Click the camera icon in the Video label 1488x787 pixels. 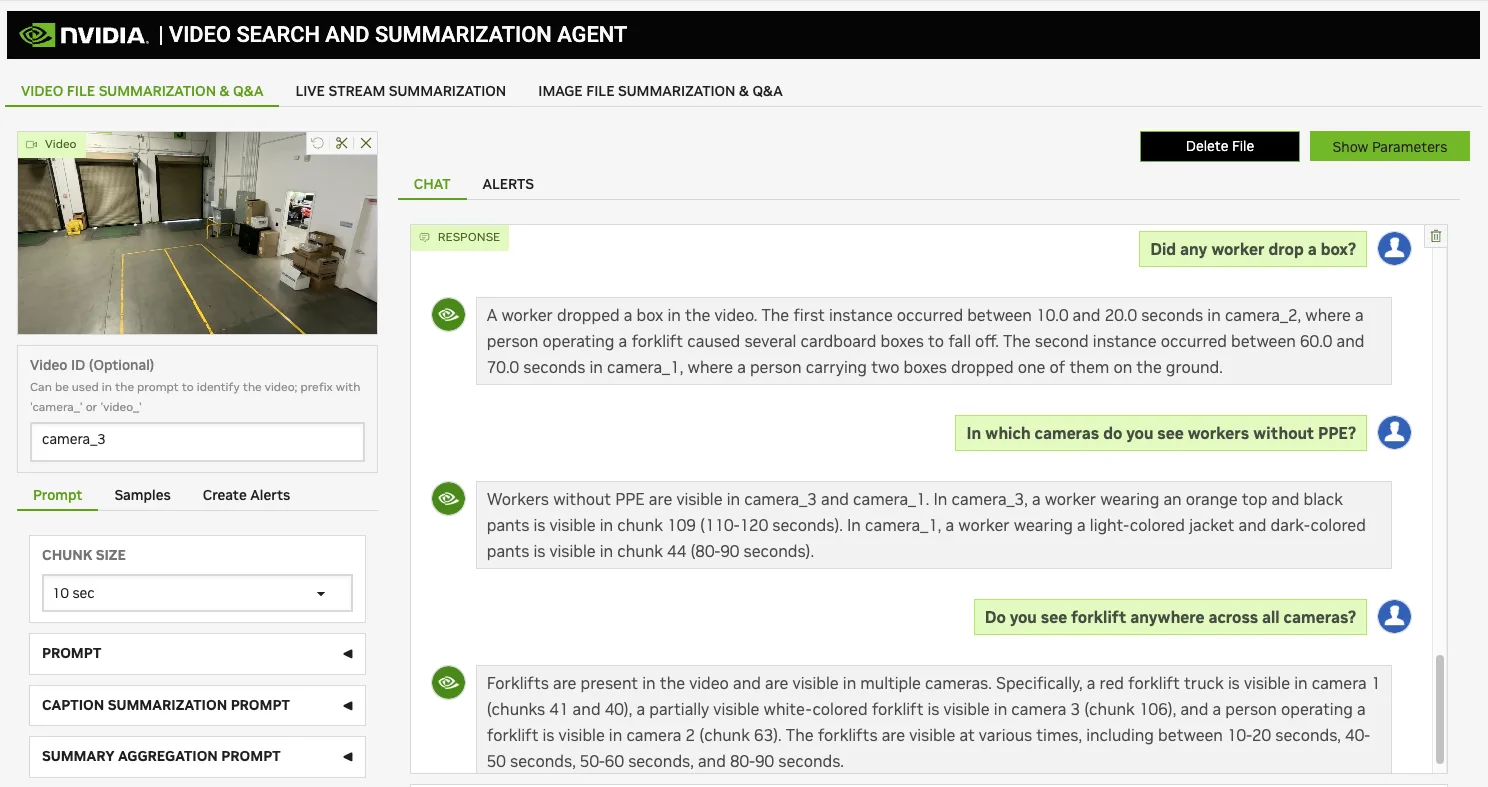tap(31, 144)
